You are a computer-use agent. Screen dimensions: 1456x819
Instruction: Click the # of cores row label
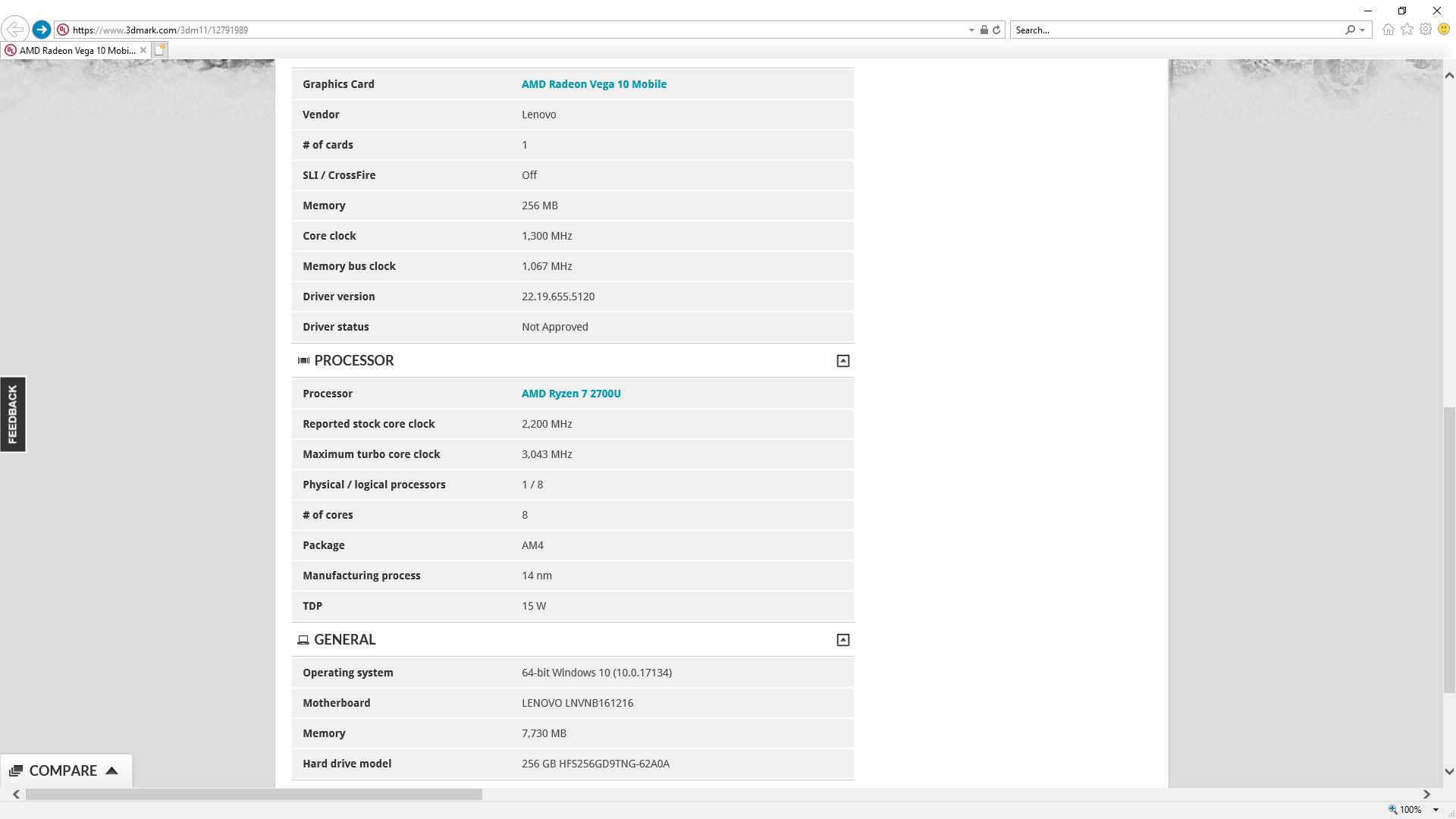click(328, 515)
